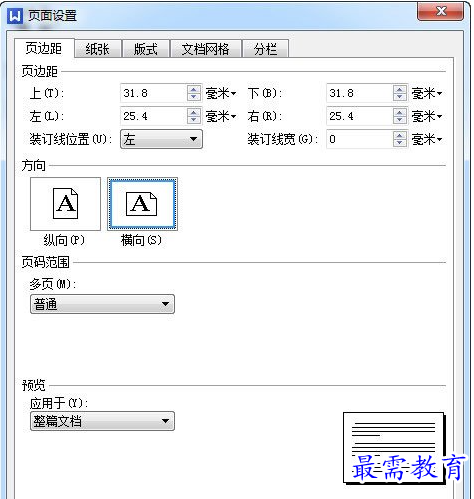The image size is (474, 499).
Task: Open the 毫米 unit dropdown for 左(L)
Action: coord(221,116)
